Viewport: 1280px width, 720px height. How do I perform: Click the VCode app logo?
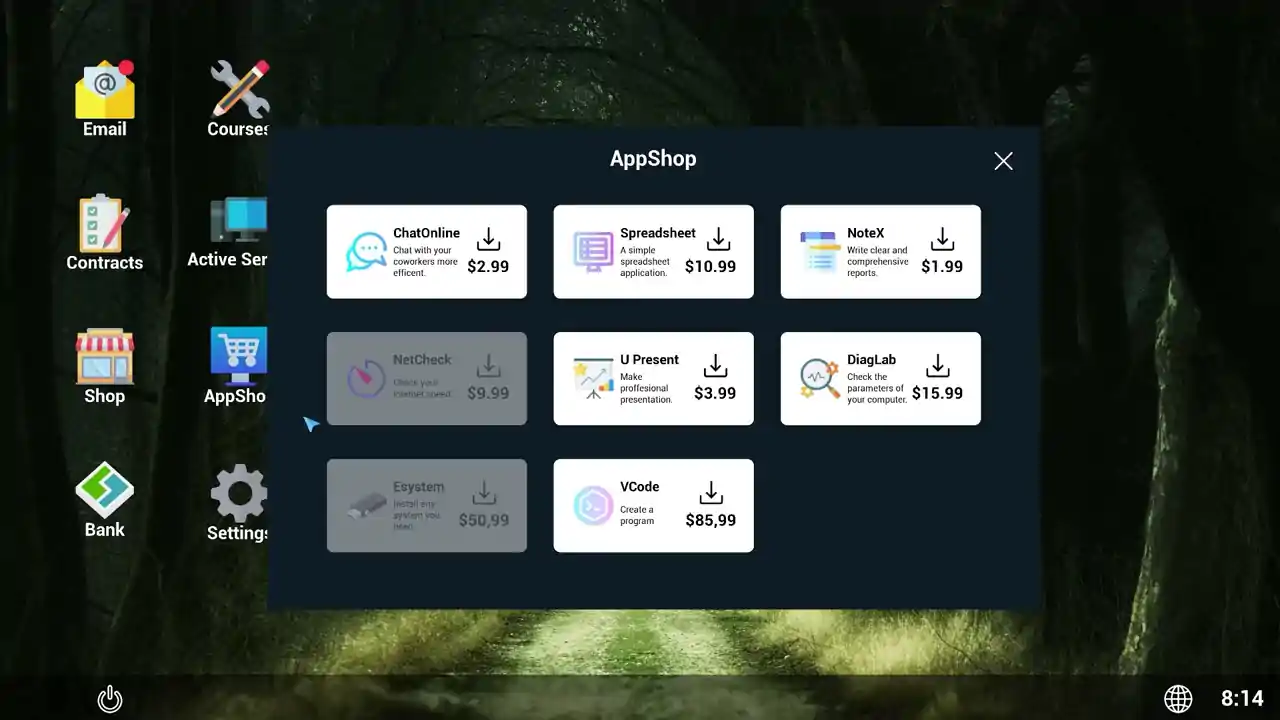click(593, 506)
